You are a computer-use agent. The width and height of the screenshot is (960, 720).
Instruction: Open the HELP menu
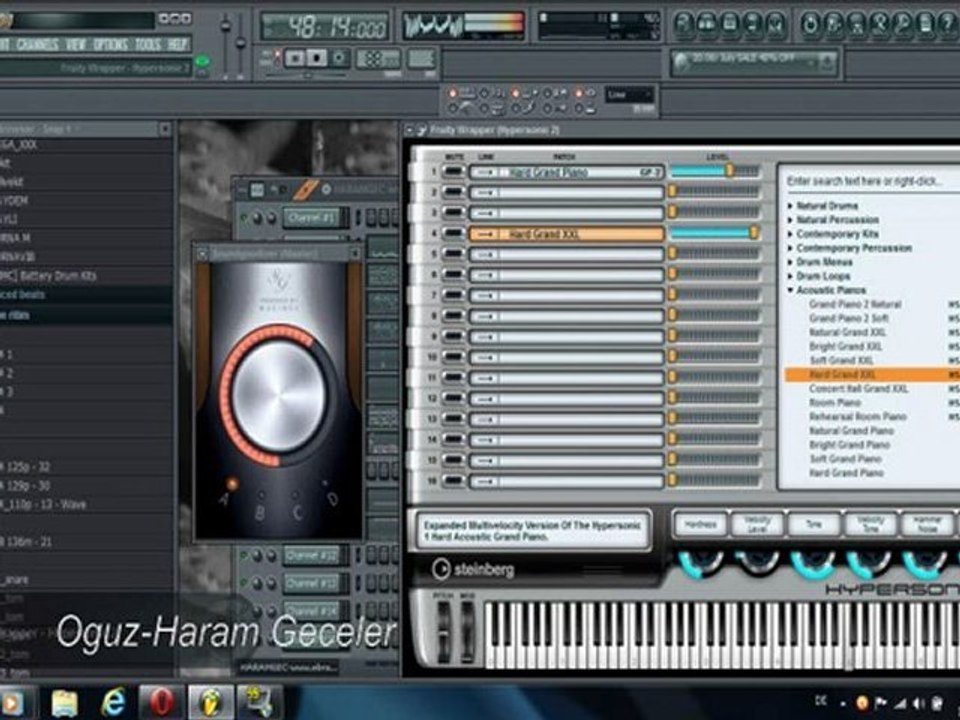tap(178, 45)
